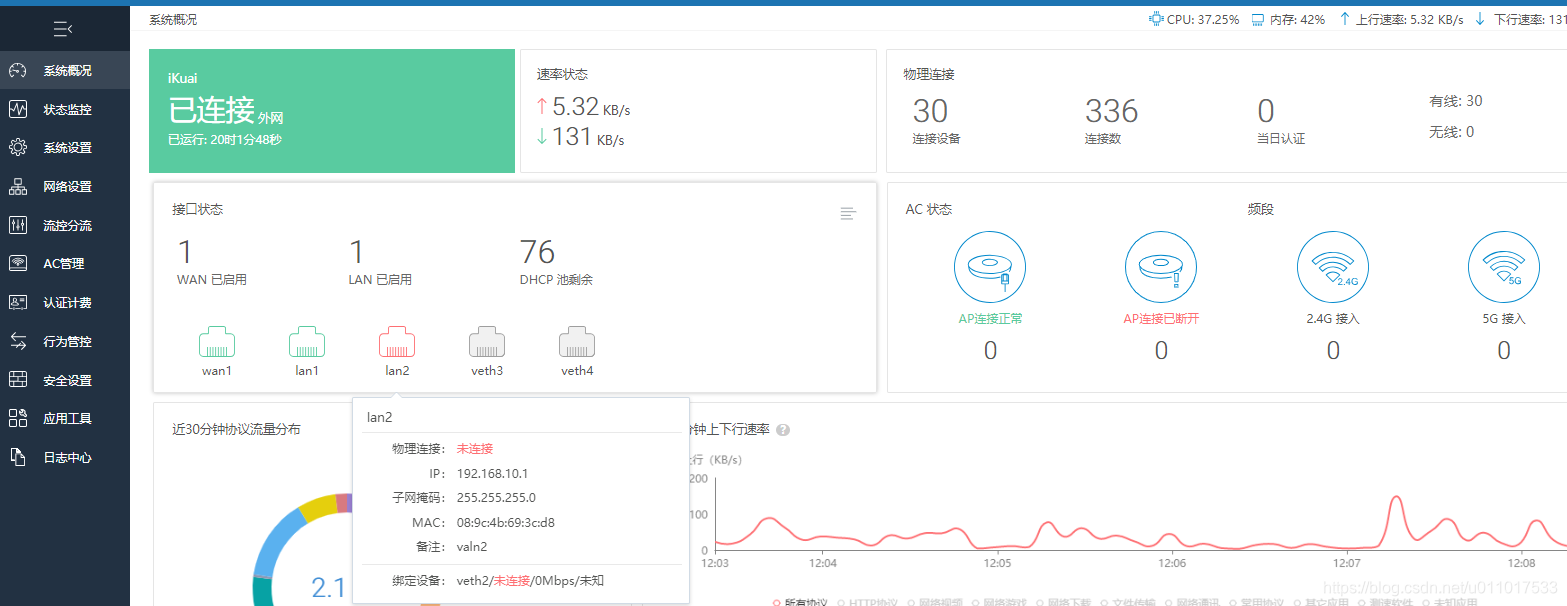Click 内存: 42% text in top bar
The image size is (1567, 606).
click(1298, 19)
